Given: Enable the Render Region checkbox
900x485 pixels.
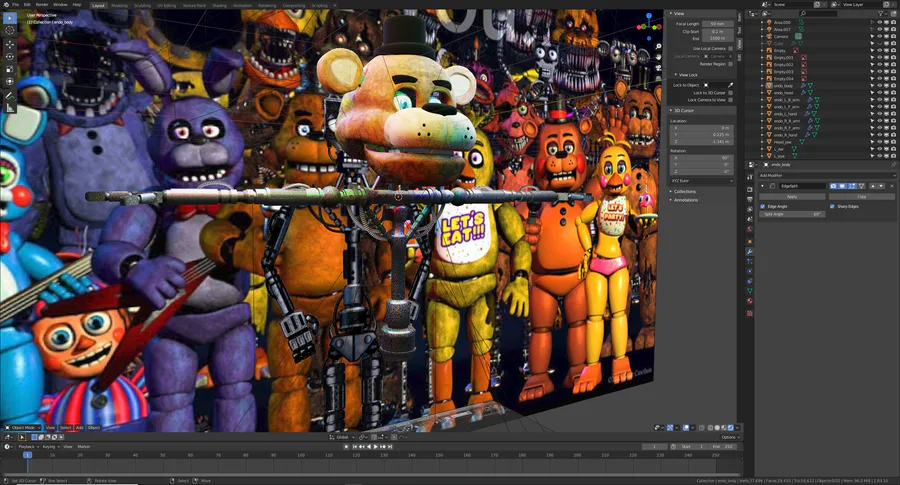Looking at the screenshot, I should 731,64.
